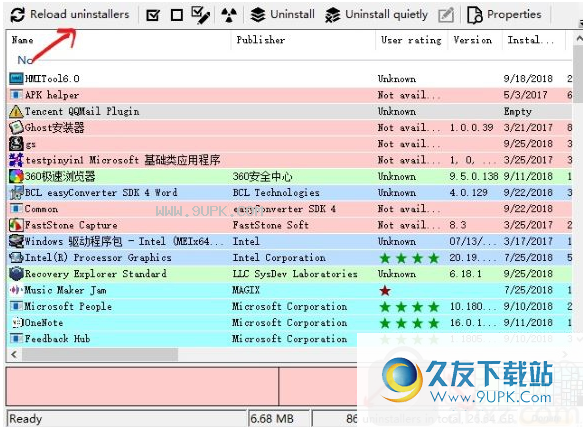Click the Windows driver package Intel icon
583x427 pixels.
(x=16, y=241)
